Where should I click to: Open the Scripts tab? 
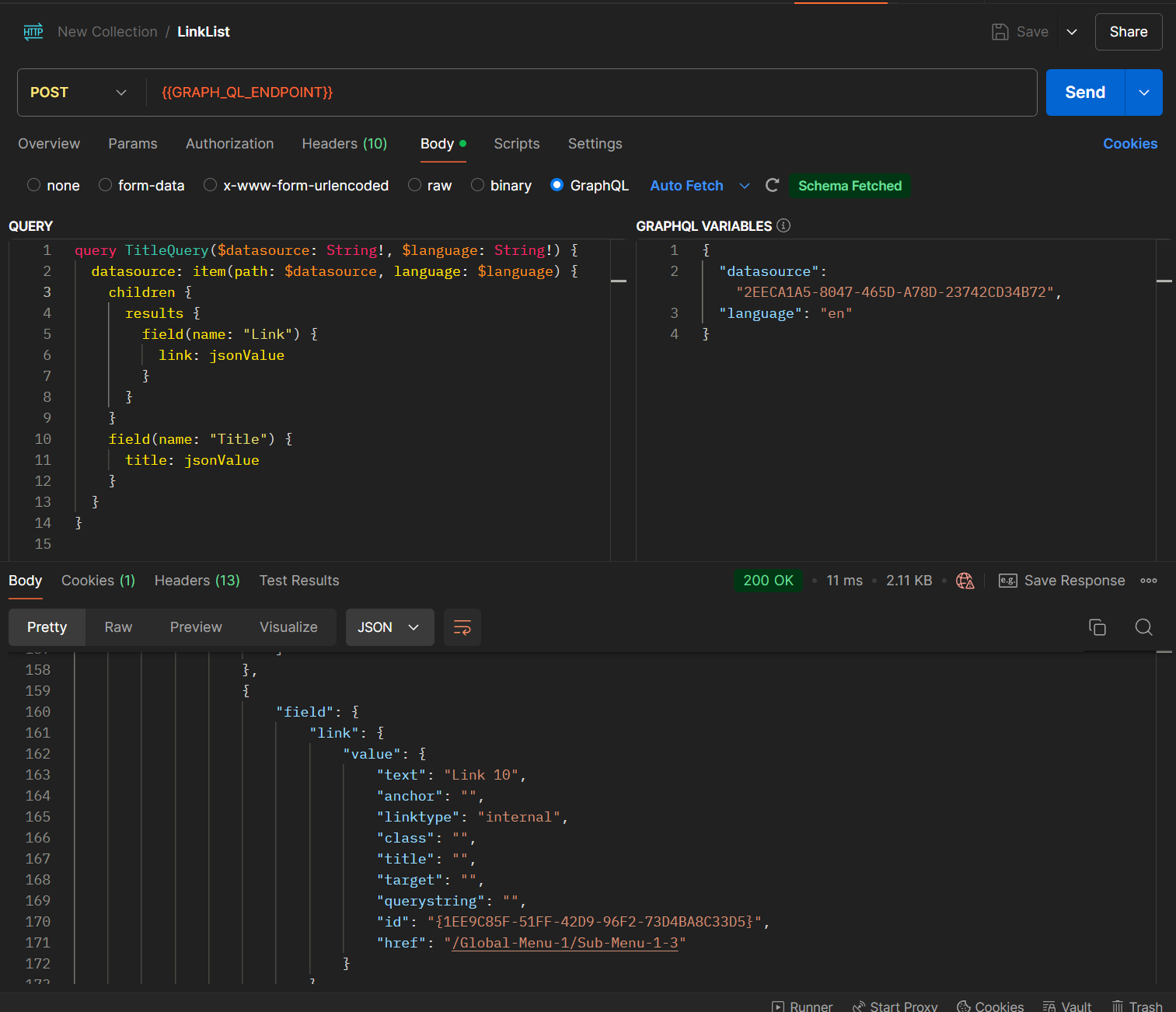click(x=517, y=144)
